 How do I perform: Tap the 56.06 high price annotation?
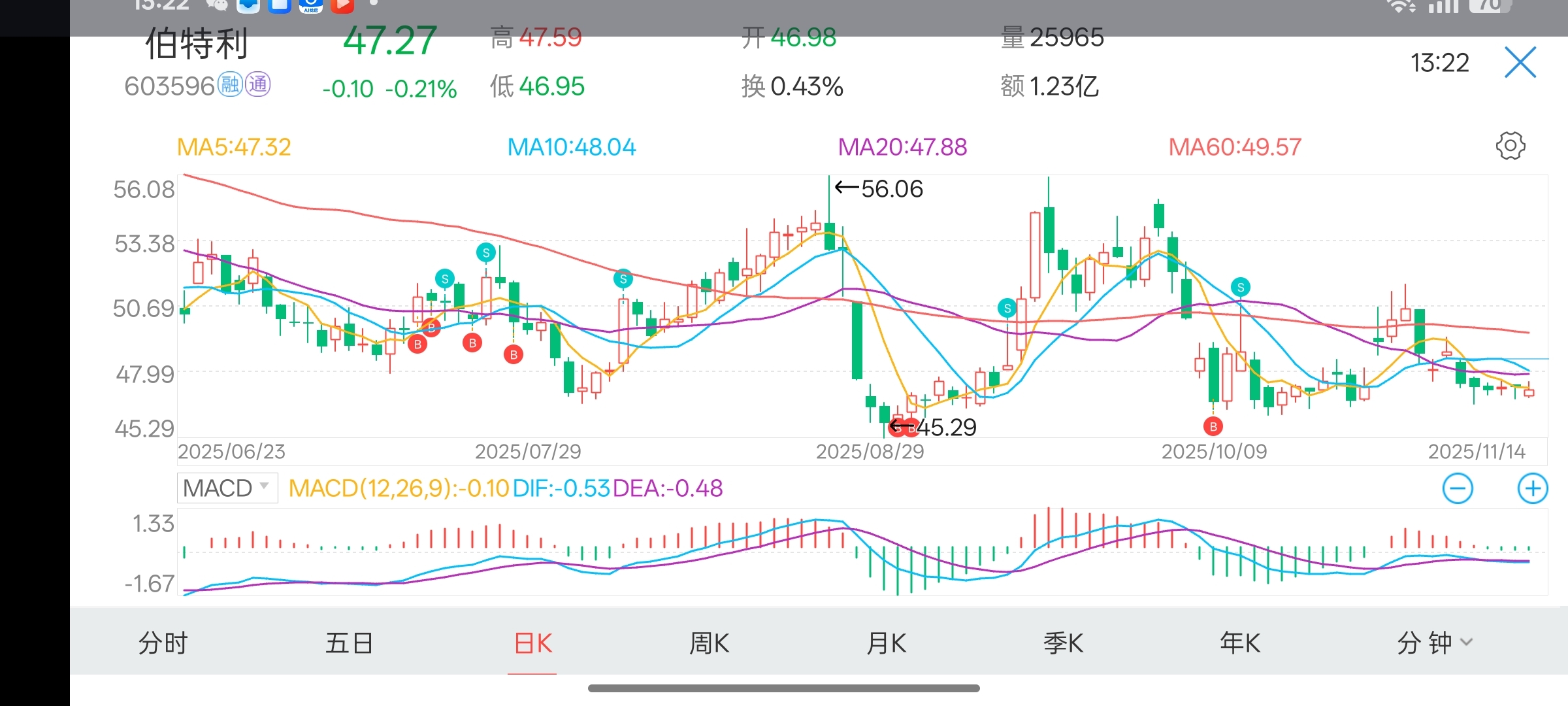pyautogui.click(x=879, y=189)
